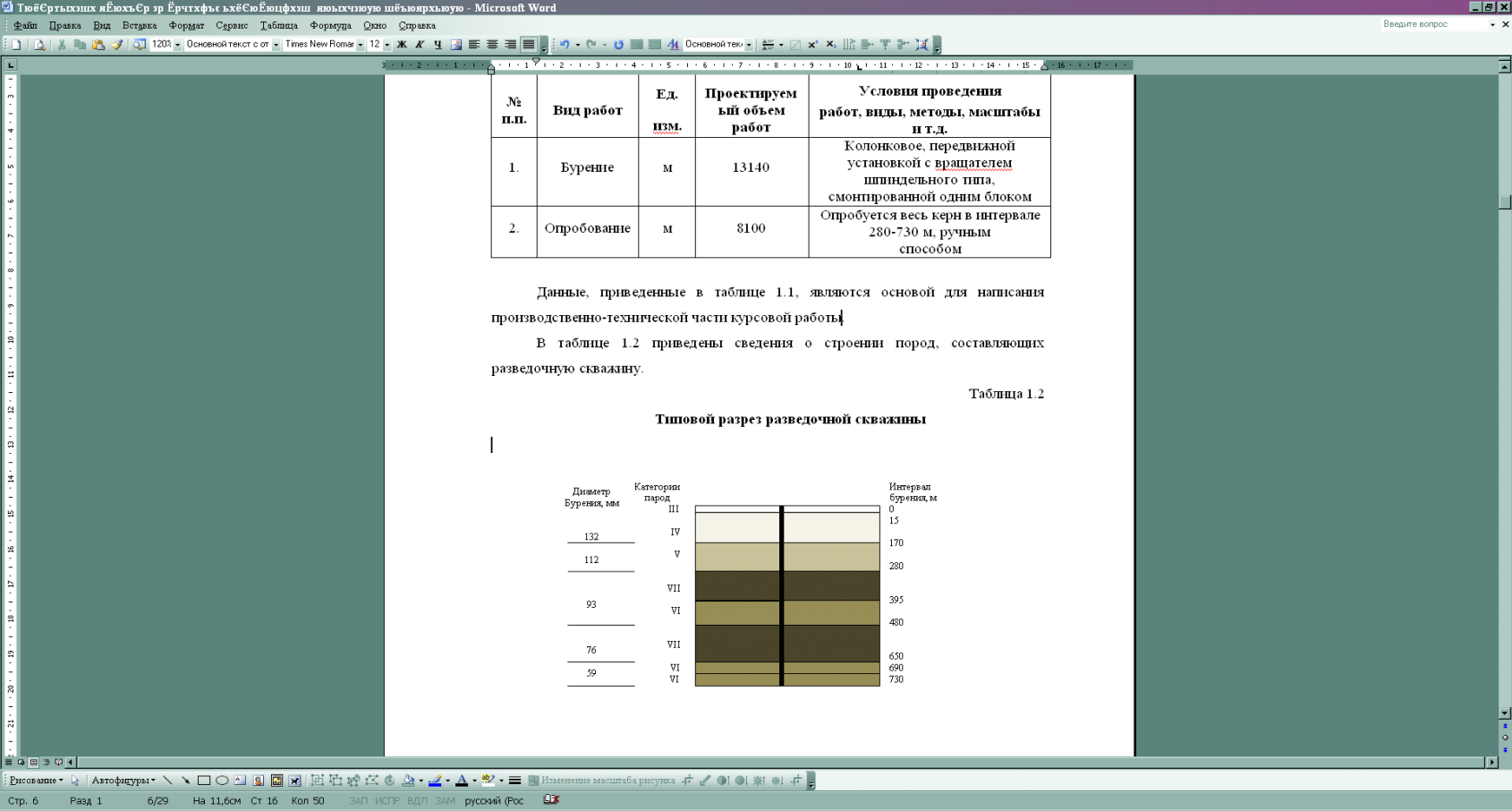
Task: Open the Формула menu
Action: click(x=330, y=25)
